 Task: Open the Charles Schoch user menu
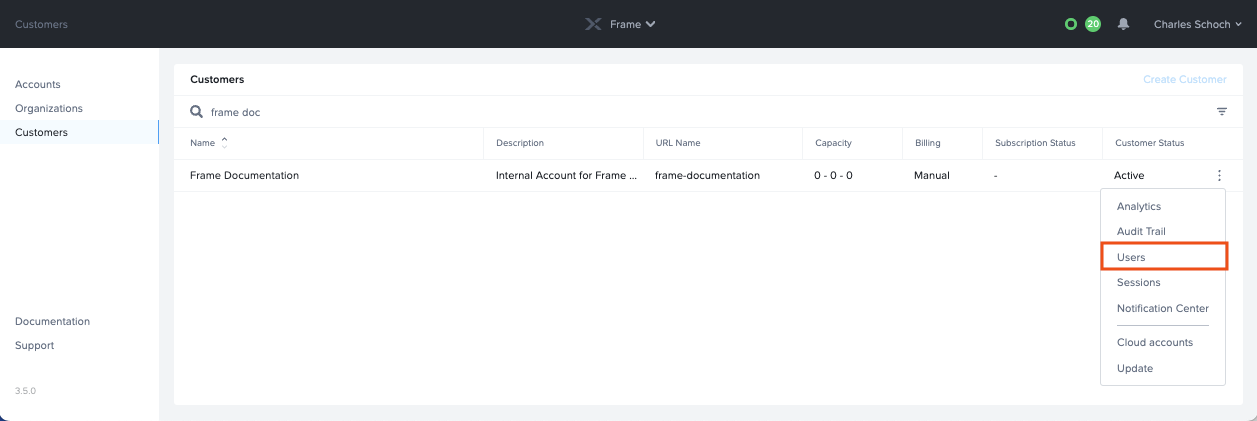pos(1197,24)
